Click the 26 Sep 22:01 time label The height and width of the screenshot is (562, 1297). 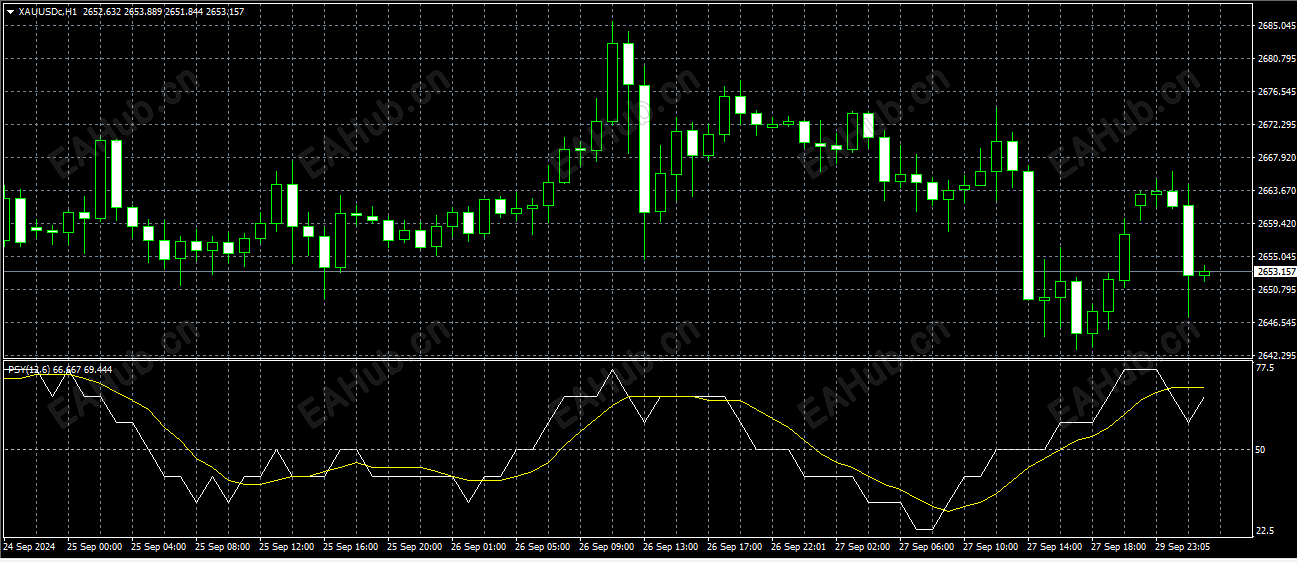coord(798,547)
